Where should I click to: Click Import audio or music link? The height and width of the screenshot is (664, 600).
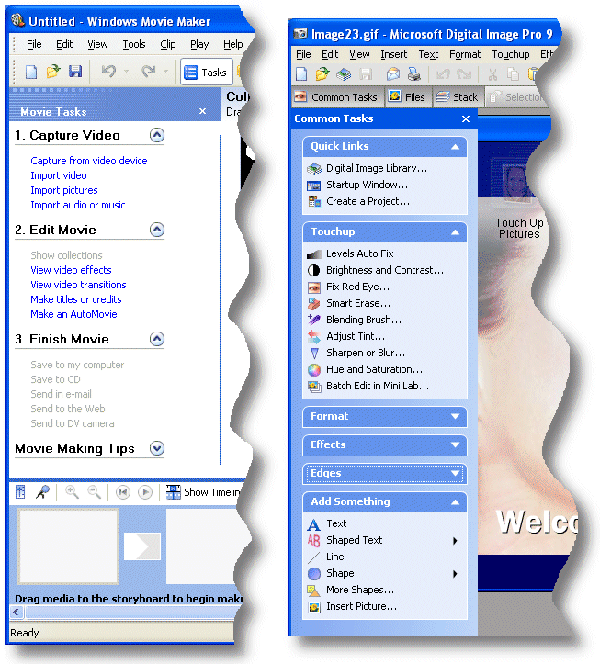(77, 205)
